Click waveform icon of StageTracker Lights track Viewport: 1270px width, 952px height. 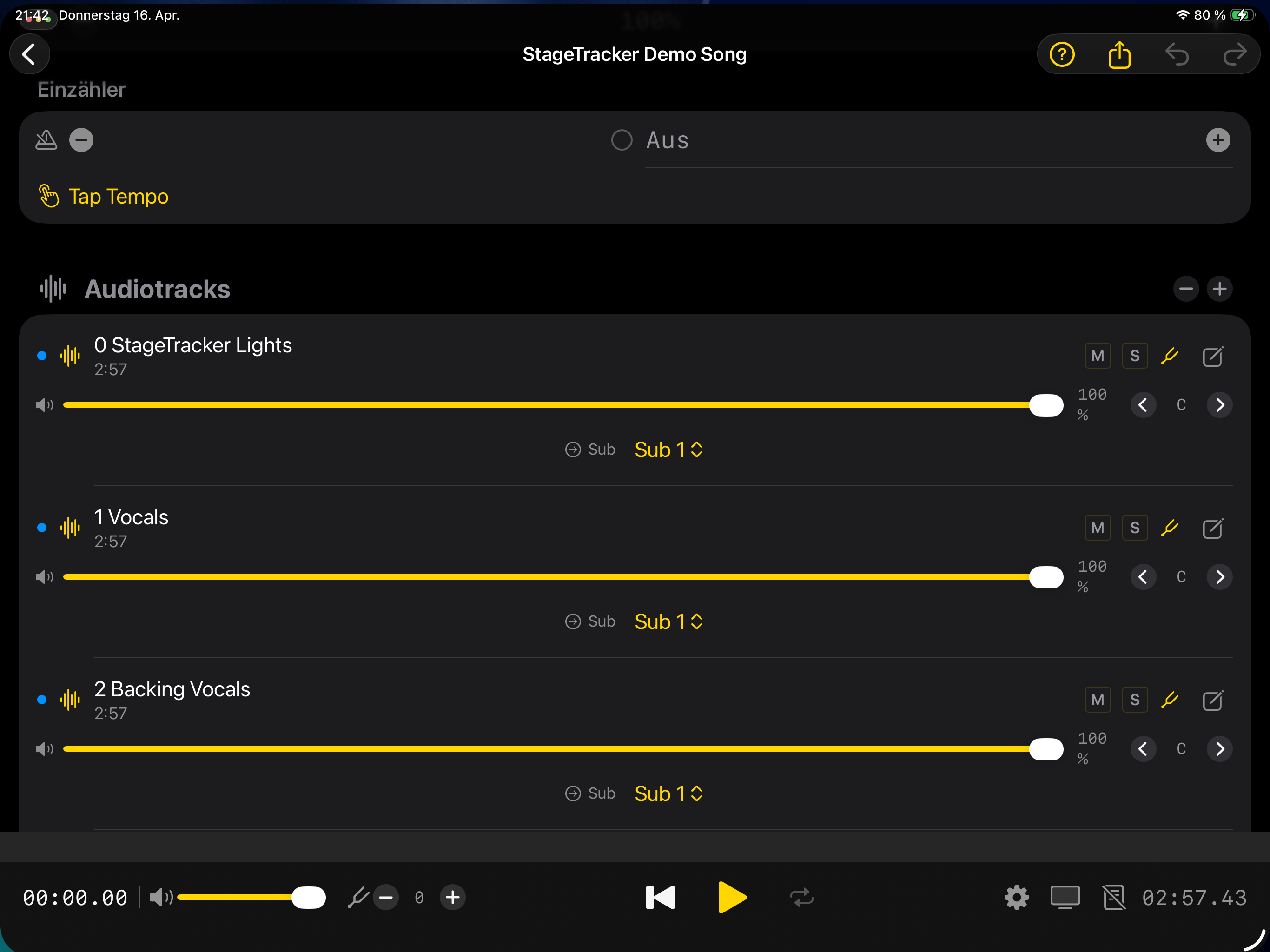(70, 356)
